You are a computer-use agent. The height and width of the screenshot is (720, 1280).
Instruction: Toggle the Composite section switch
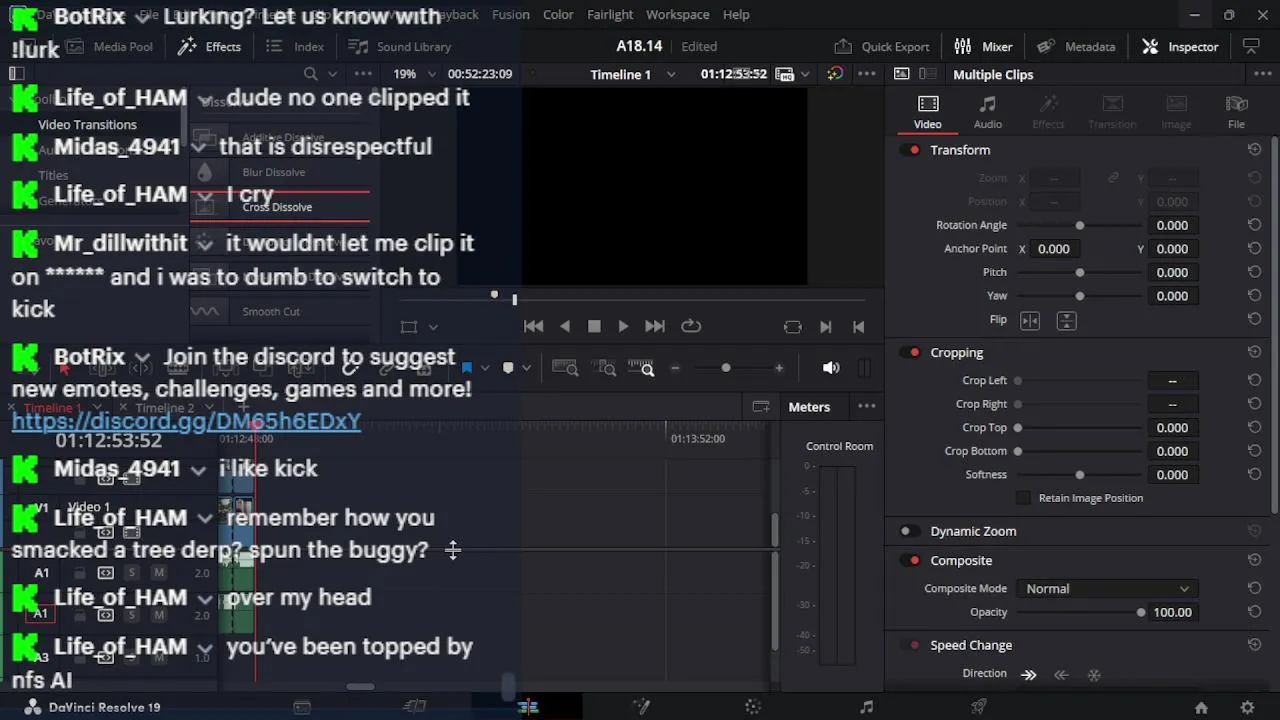pyautogui.click(x=911, y=561)
